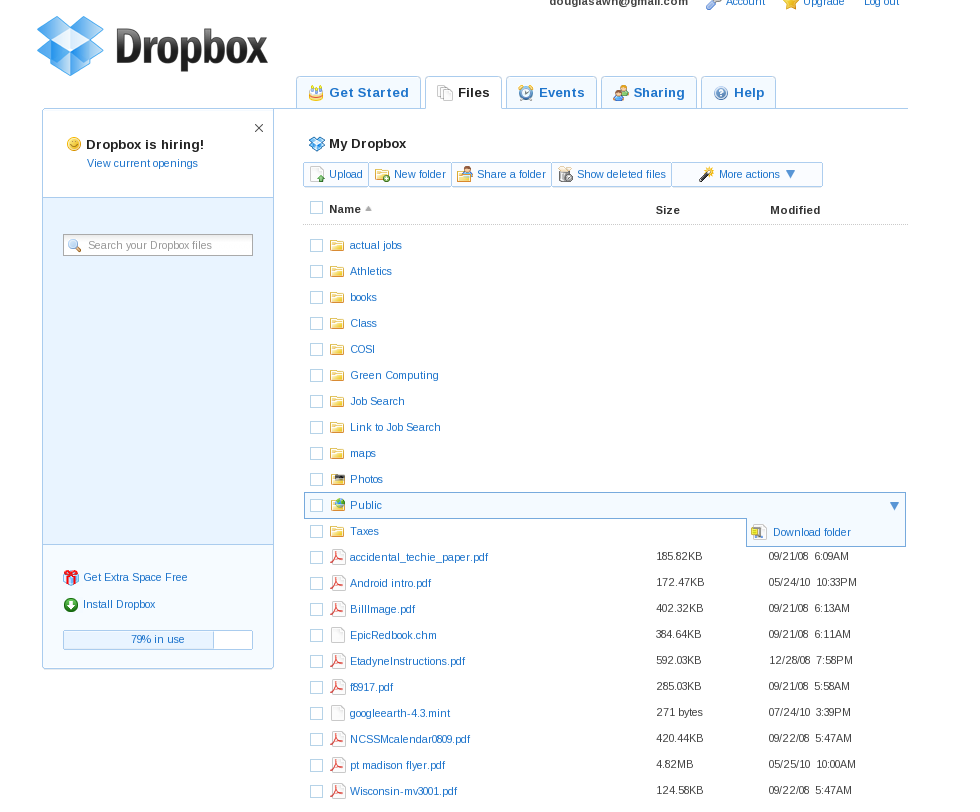Screen dimensions: 980x812
Task: Select checkbox for EtadyneInstructions.pdf
Action: tap(316, 661)
